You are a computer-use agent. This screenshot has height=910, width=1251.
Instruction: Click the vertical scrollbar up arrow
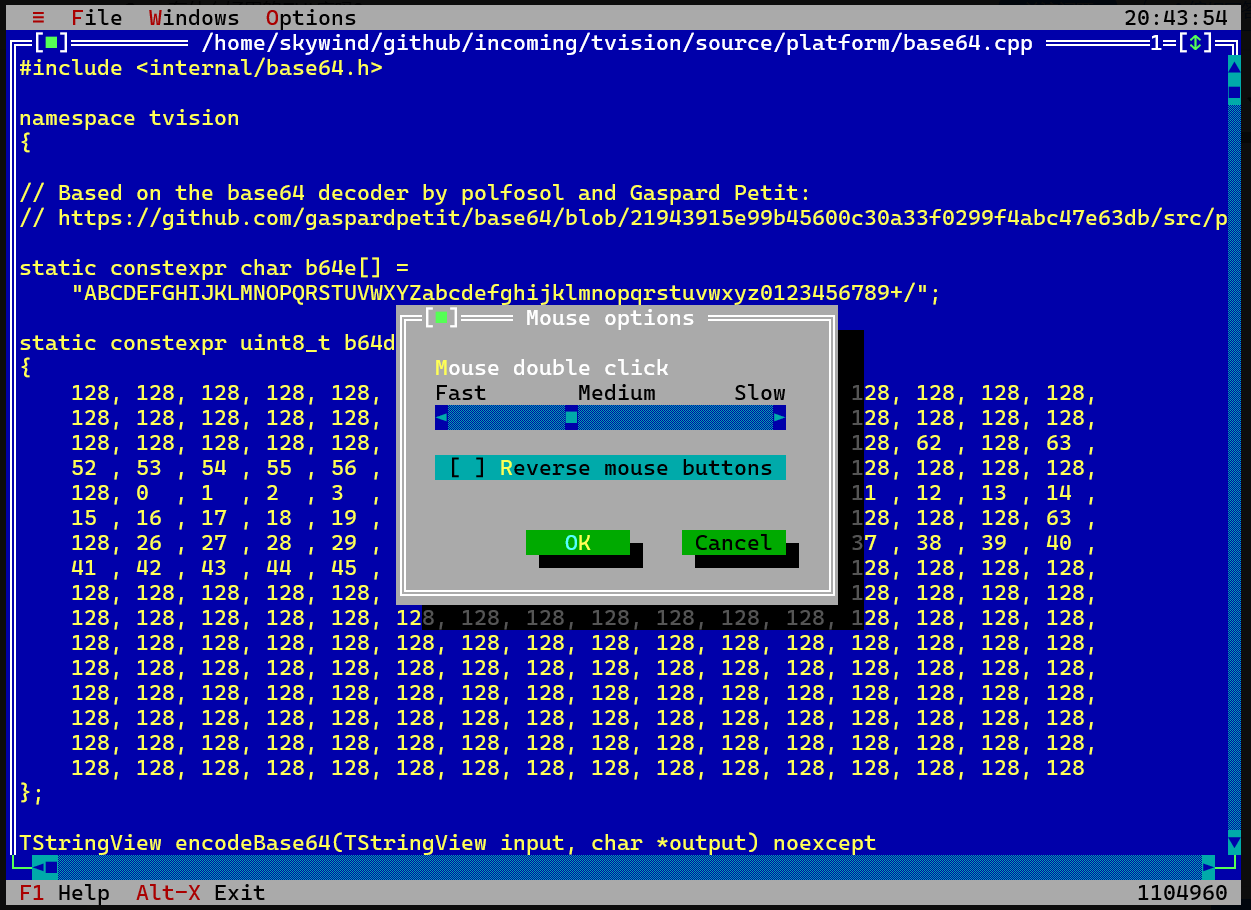tap(1234, 68)
